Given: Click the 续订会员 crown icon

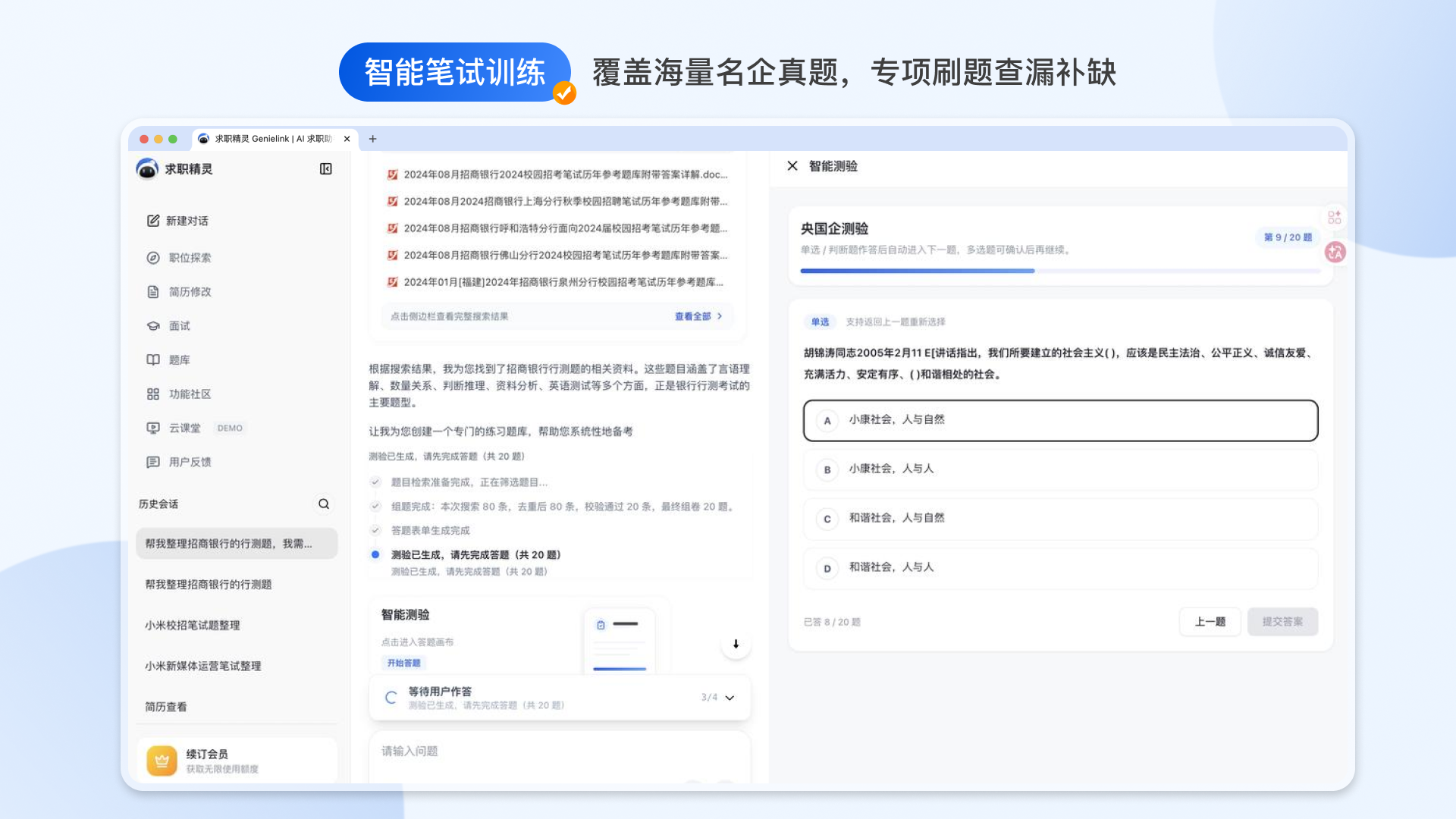Looking at the screenshot, I should (162, 761).
